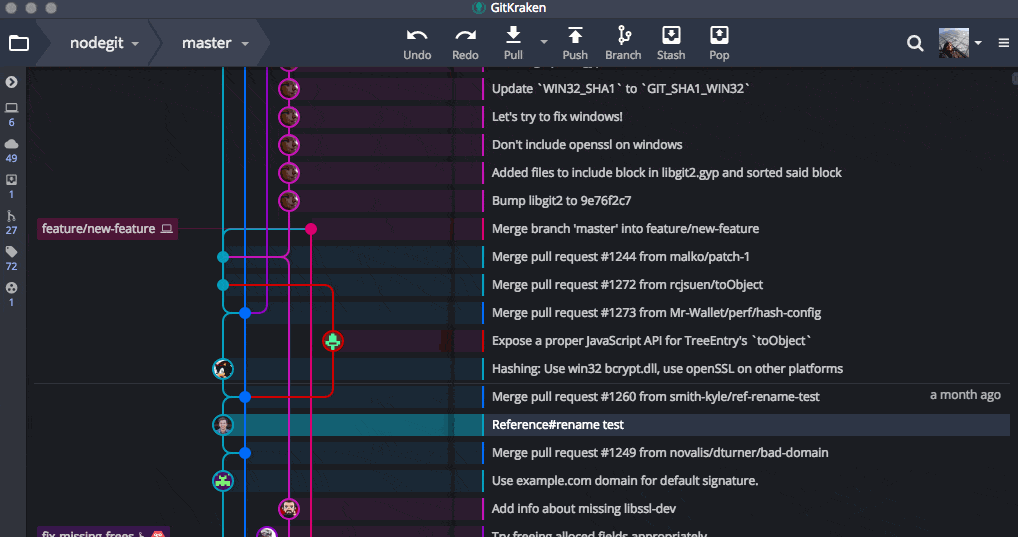Select commit "Expose a proper JavaScript API"
This screenshot has width=1018, height=537.
(x=651, y=341)
